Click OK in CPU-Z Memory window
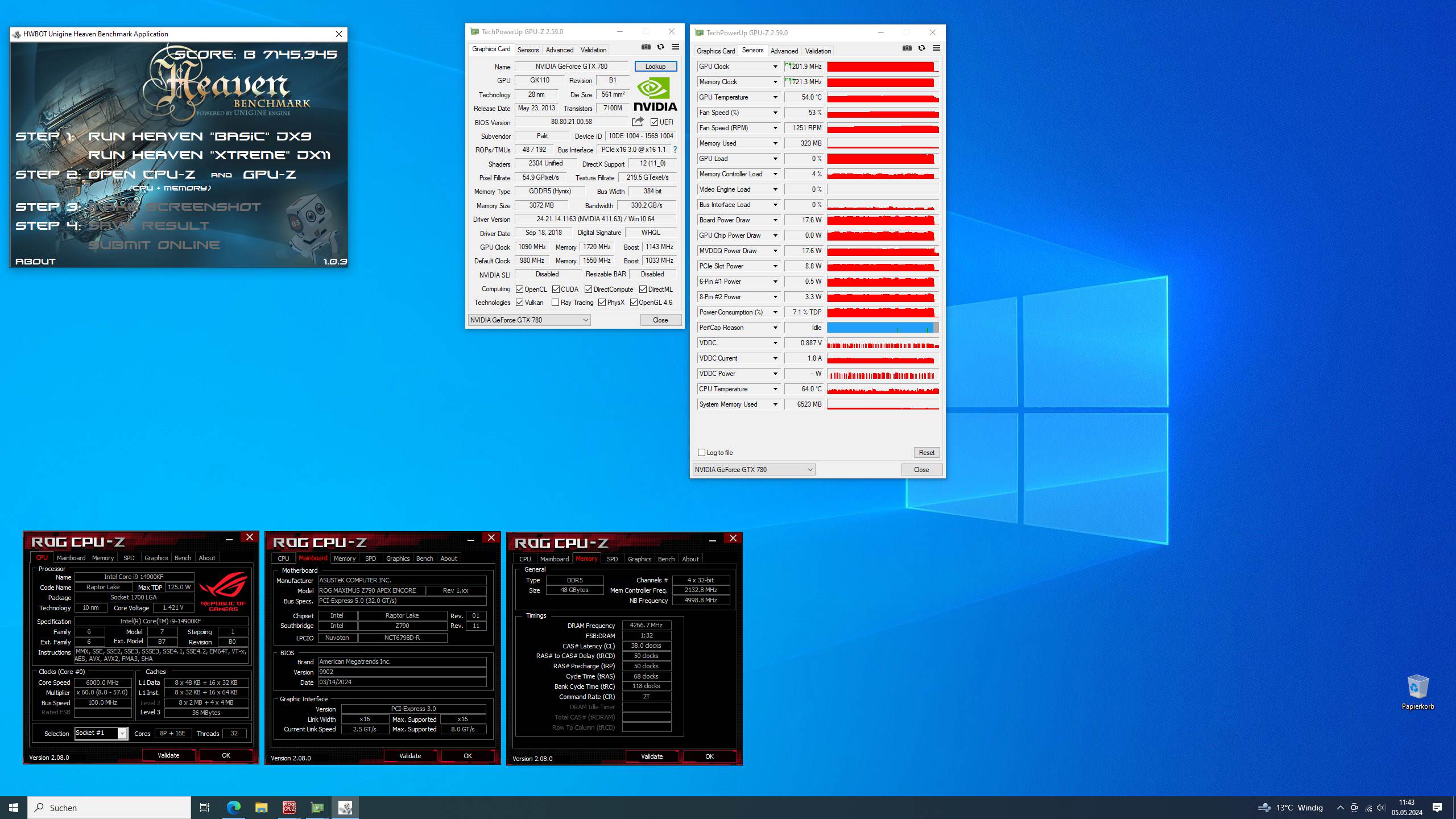 click(x=709, y=756)
